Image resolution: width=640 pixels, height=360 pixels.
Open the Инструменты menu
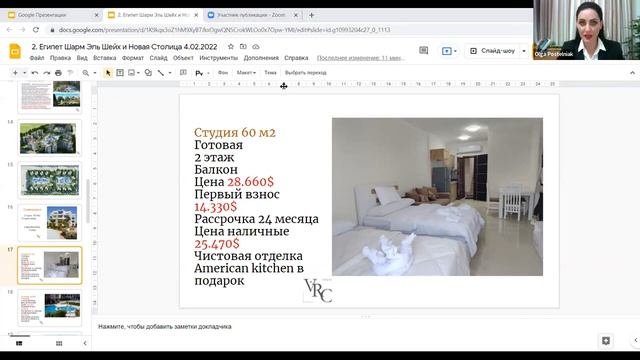pos(219,58)
